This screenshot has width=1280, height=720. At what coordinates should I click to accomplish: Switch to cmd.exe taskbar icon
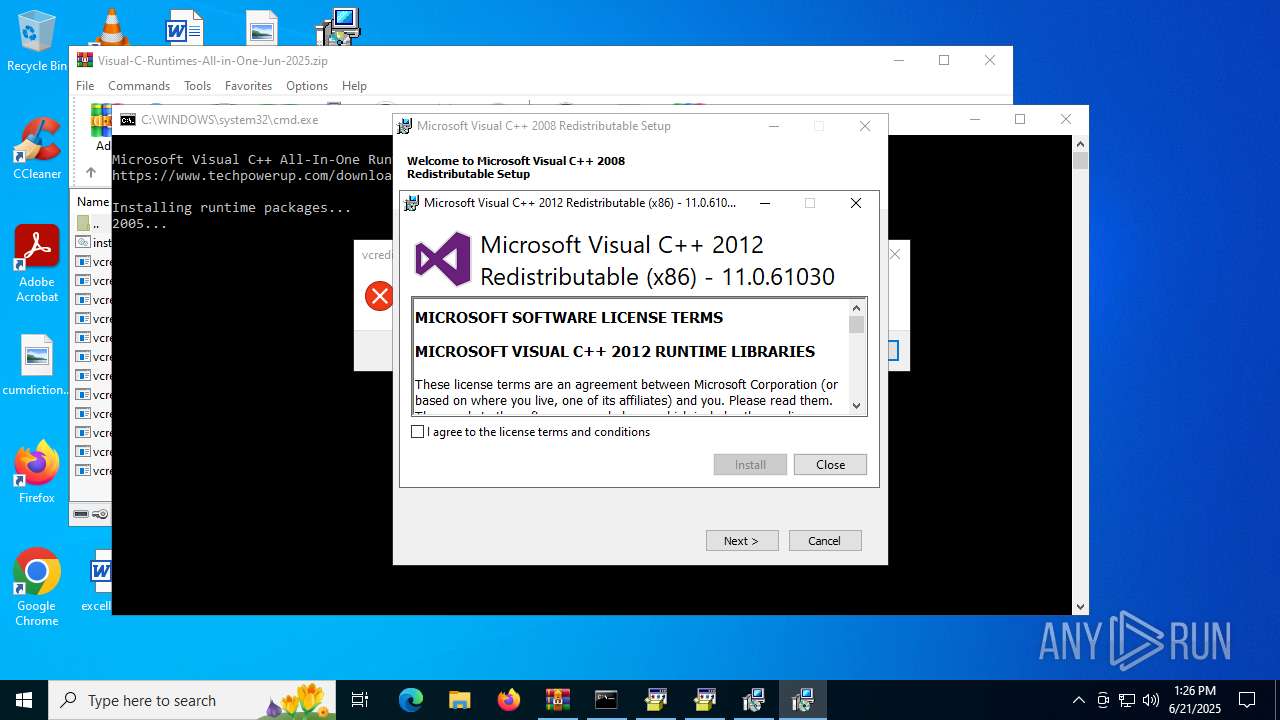[x=606, y=700]
